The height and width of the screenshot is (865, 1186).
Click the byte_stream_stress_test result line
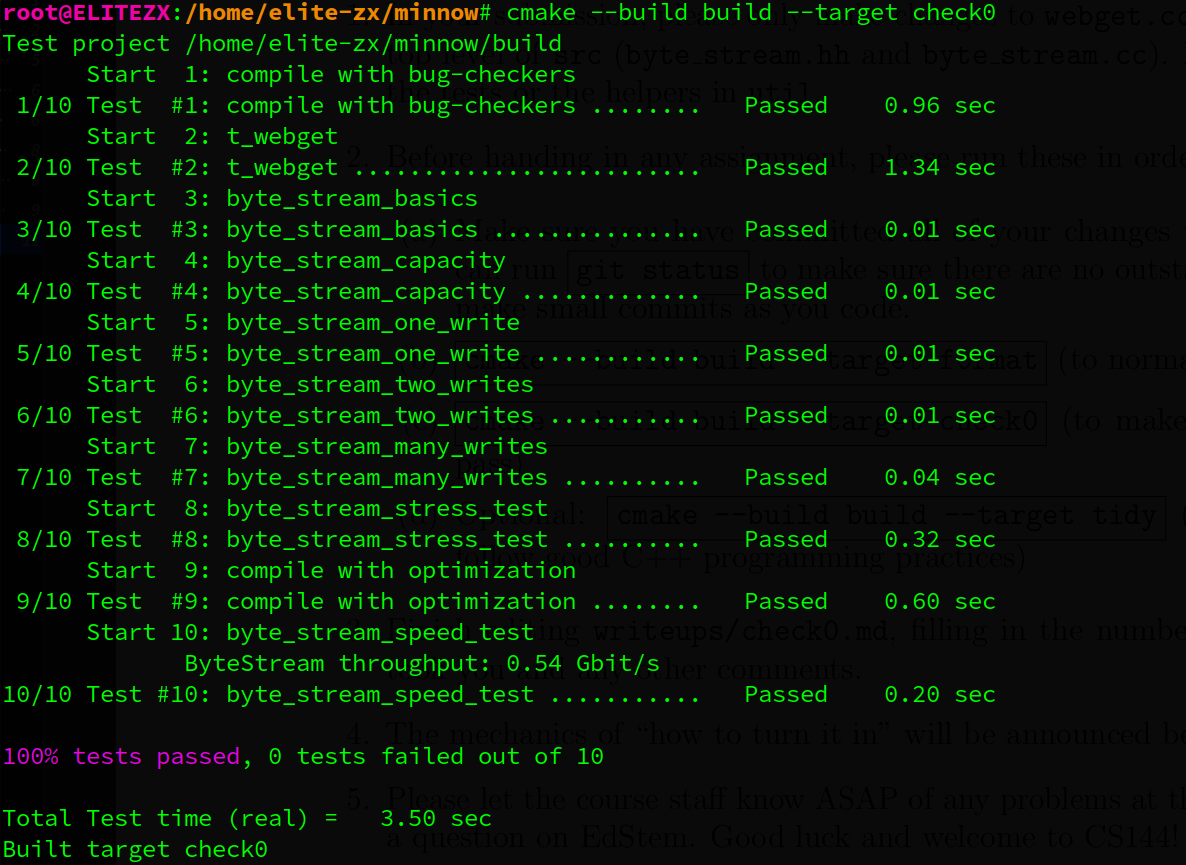coord(505,540)
